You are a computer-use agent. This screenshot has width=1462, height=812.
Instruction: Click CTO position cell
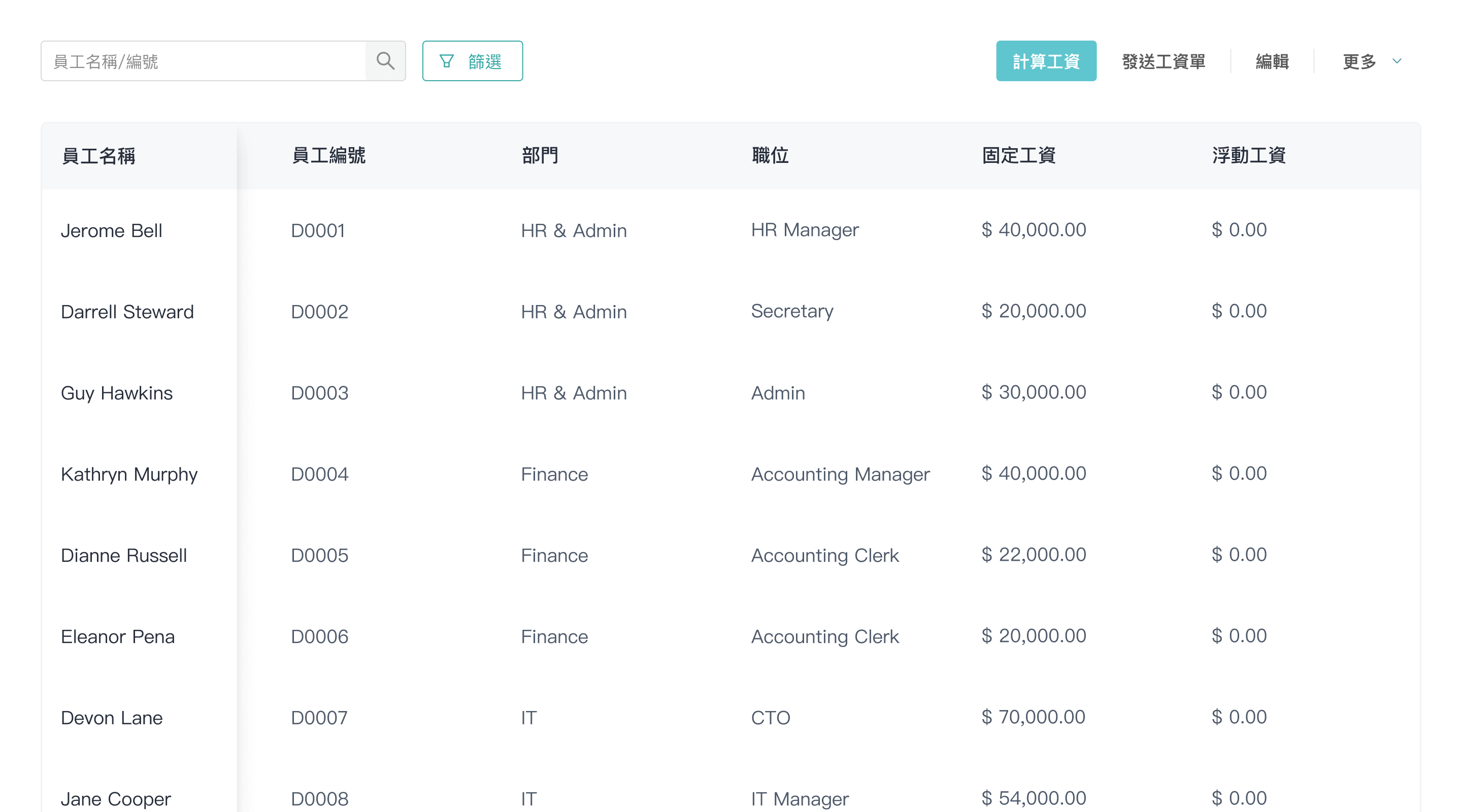770,718
